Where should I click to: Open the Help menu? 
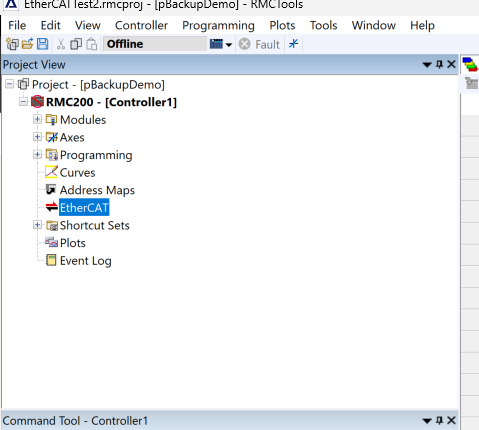tap(422, 25)
